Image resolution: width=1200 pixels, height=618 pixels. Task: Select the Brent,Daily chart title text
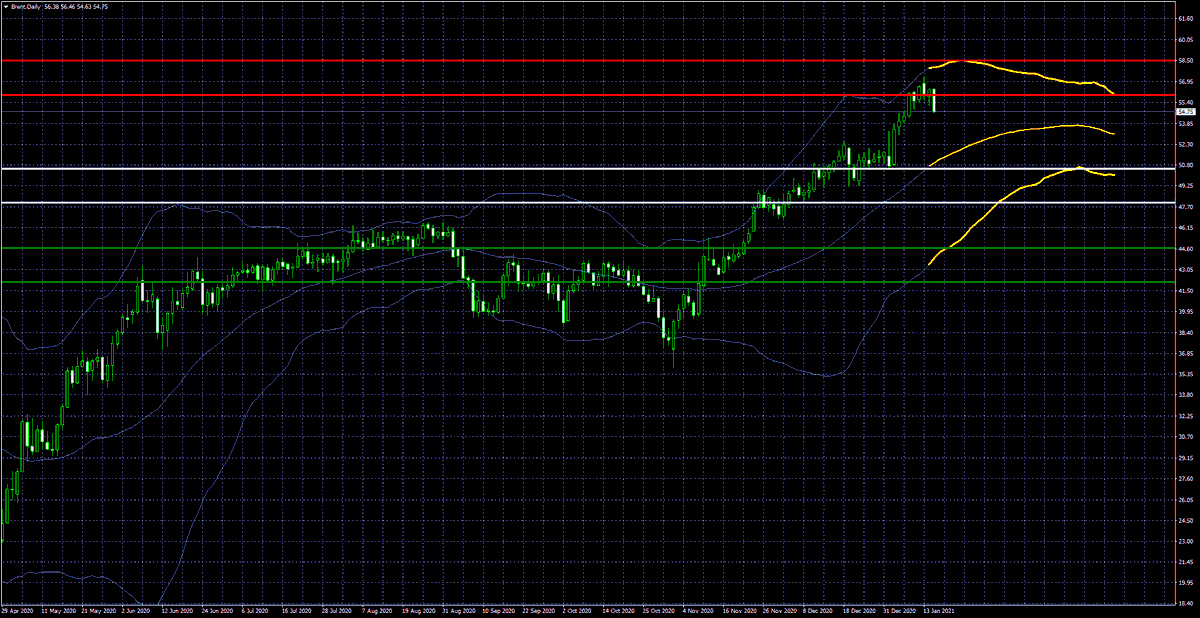(x=25, y=6)
